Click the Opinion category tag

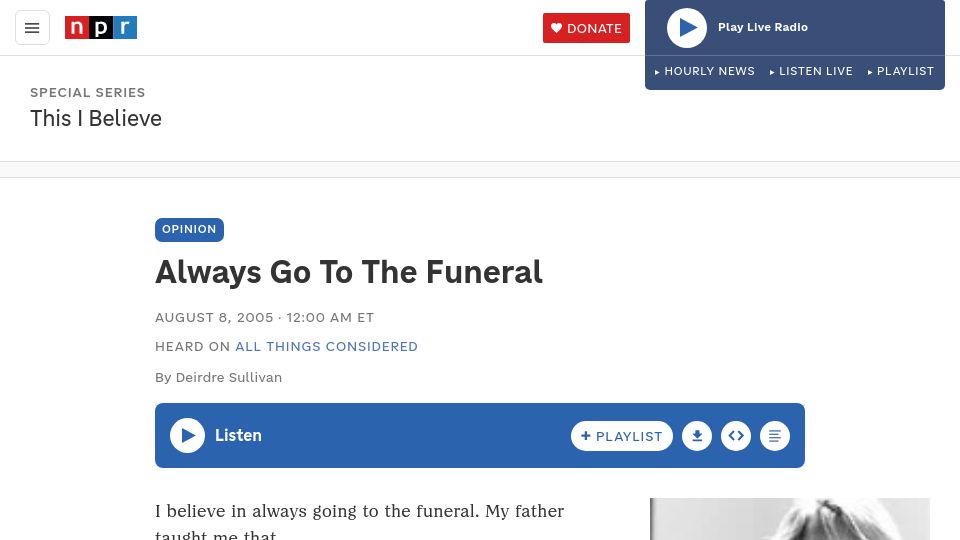click(x=189, y=230)
